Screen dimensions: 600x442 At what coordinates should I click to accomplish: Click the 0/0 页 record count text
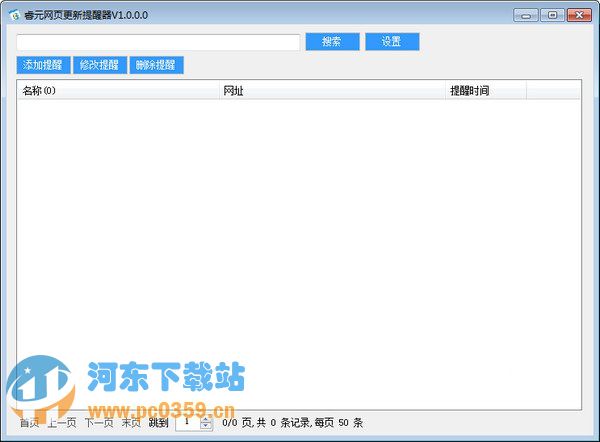click(292, 423)
